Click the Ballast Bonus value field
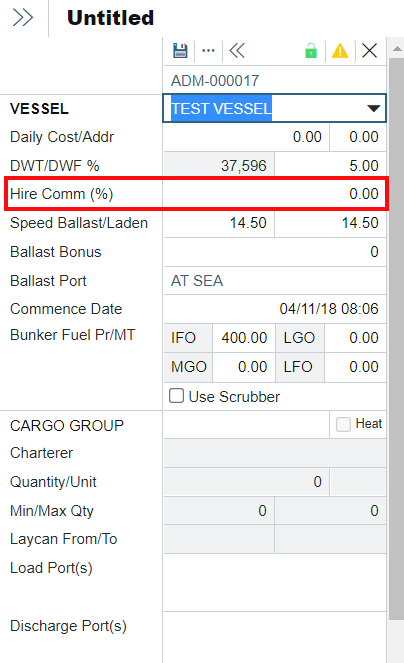Screen dimensions: 404x663 pyautogui.click(x=275, y=252)
